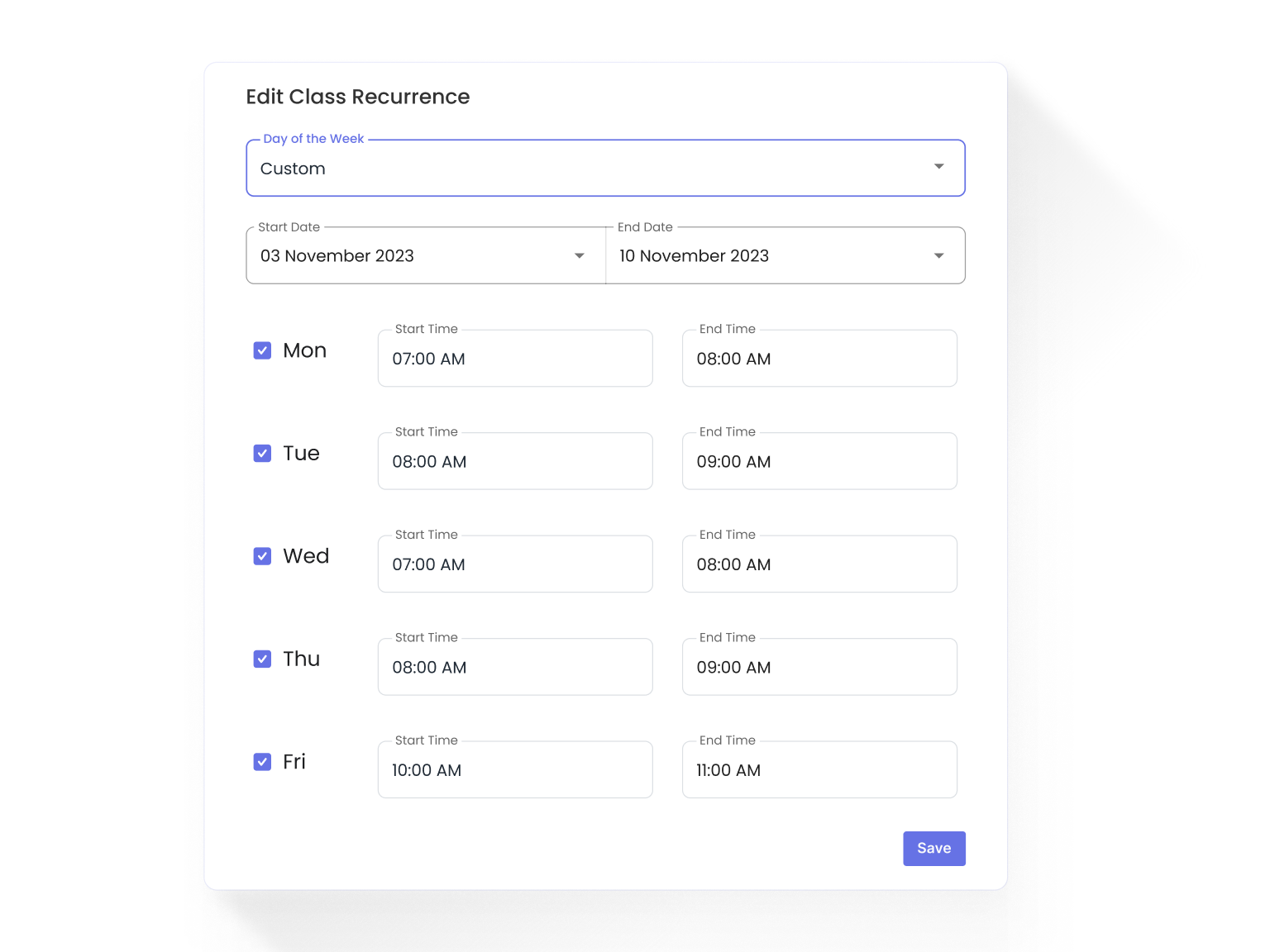Toggle the Tue checkbox
The image size is (1270, 952).
[262, 453]
